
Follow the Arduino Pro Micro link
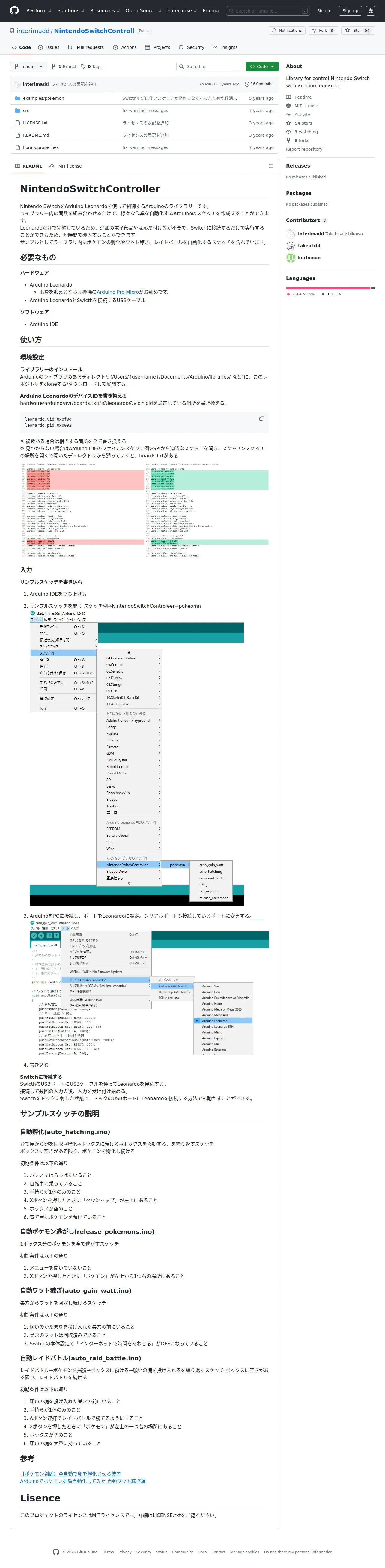118,292
